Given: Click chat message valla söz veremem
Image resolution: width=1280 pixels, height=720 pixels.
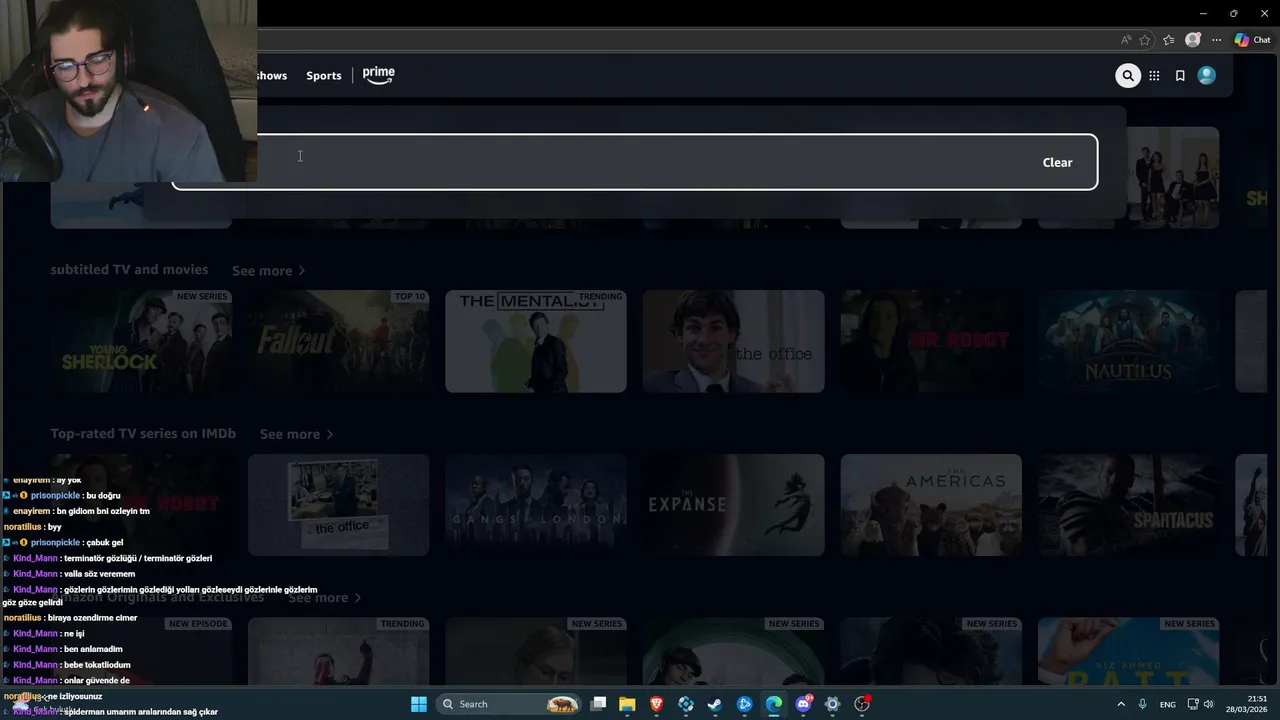Looking at the screenshot, I should 99,574.
